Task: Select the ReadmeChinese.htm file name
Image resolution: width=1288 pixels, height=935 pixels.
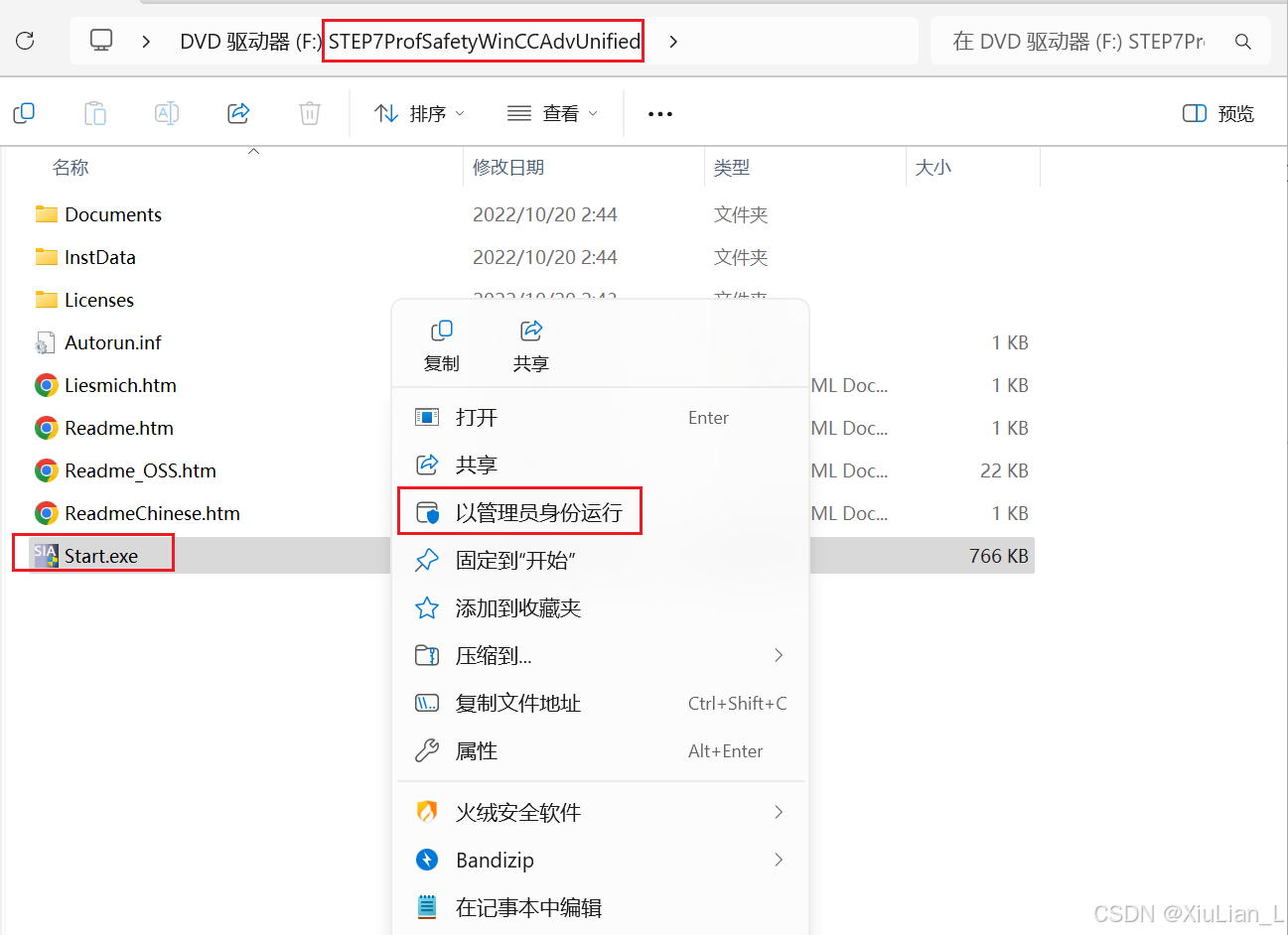Action: [153, 513]
